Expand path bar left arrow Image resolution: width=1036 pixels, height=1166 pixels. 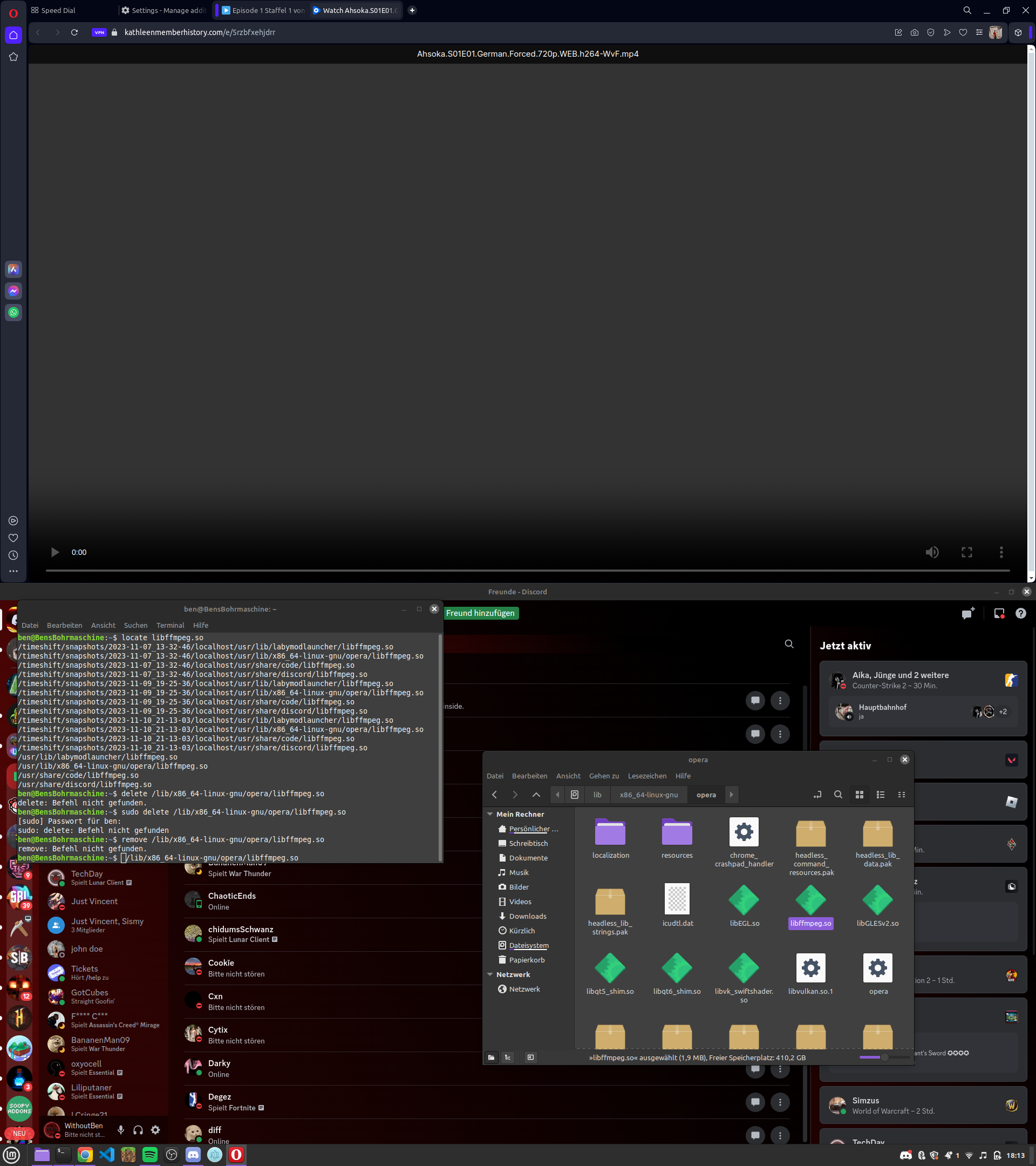[557, 795]
